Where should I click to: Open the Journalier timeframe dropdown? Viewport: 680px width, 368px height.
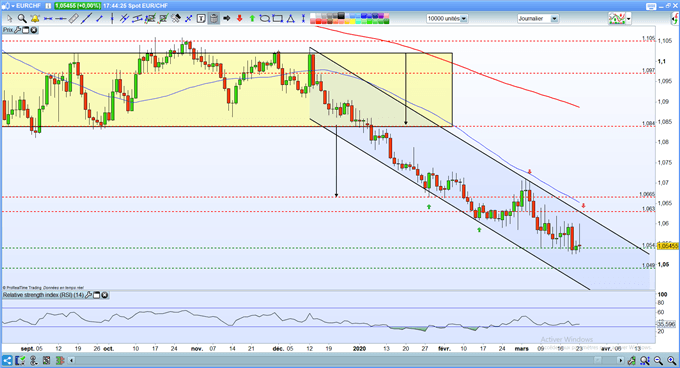coord(554,19)
